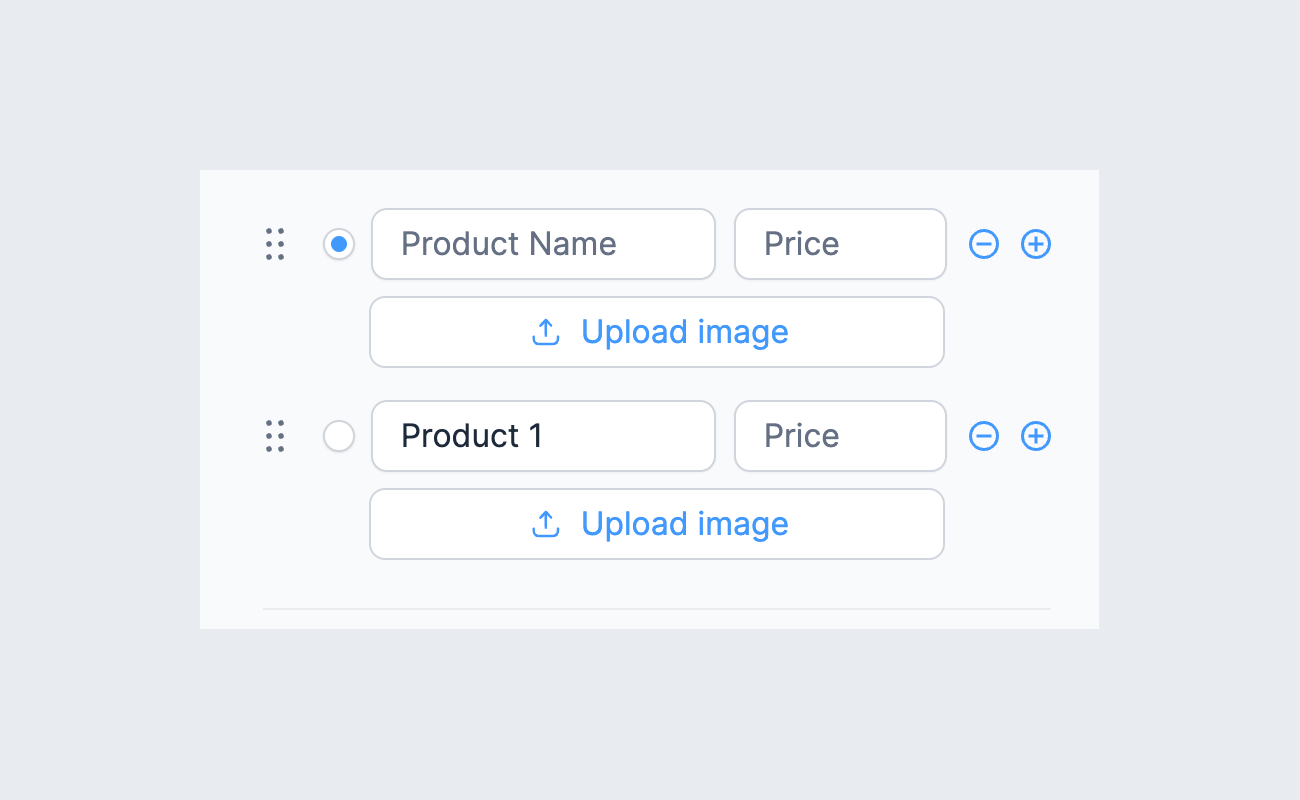Click the Upload image button below Product 1

[x=657, y=524]
